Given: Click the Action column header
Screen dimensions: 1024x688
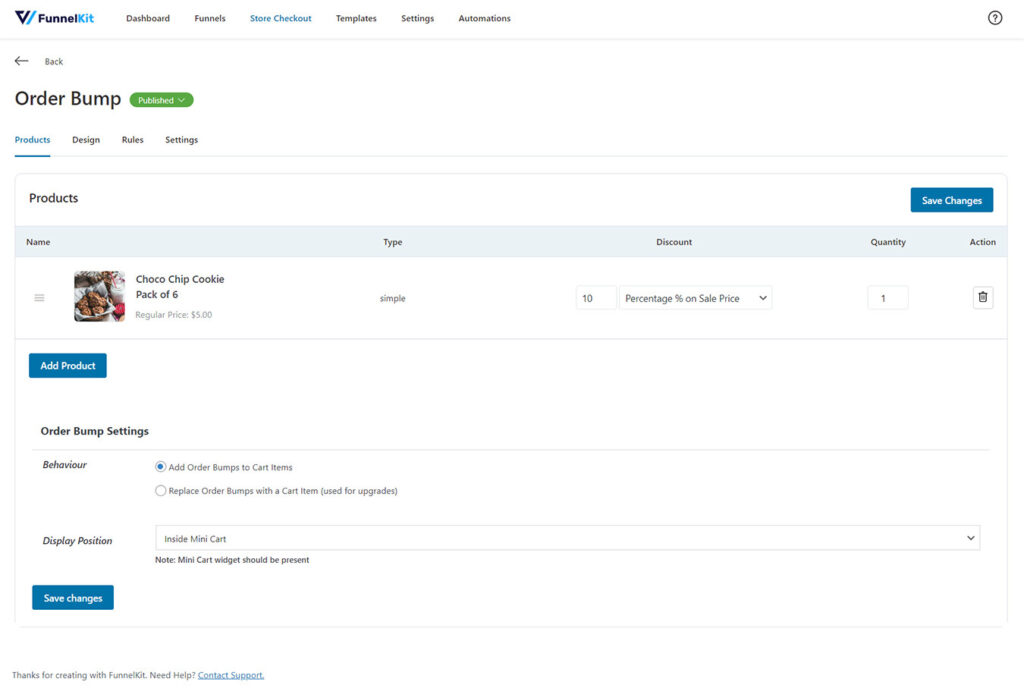Looking at the screenshot, I should click(x=982, y=242).
